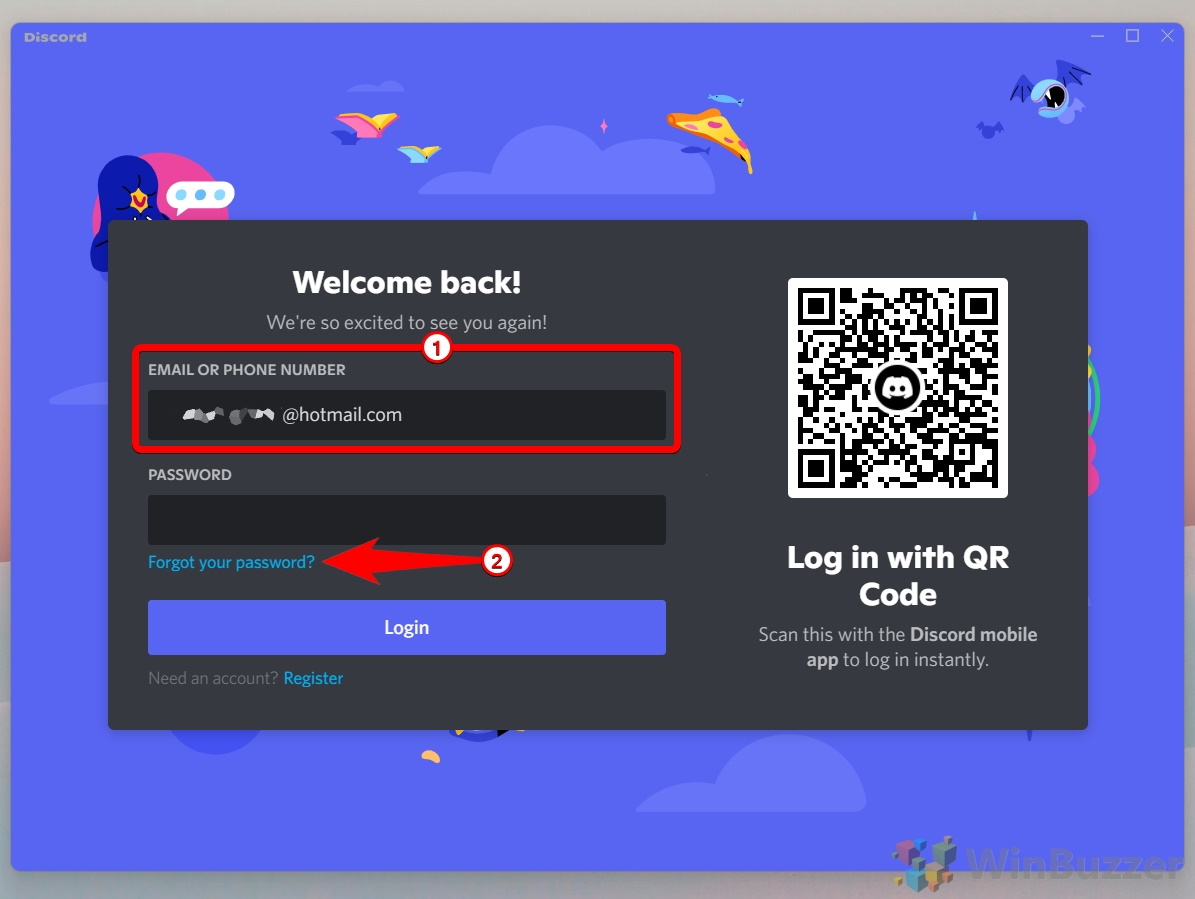1195x899 pixels.
Task: Click the Discord logo inside the QR code
Action: tap(897, 389)
